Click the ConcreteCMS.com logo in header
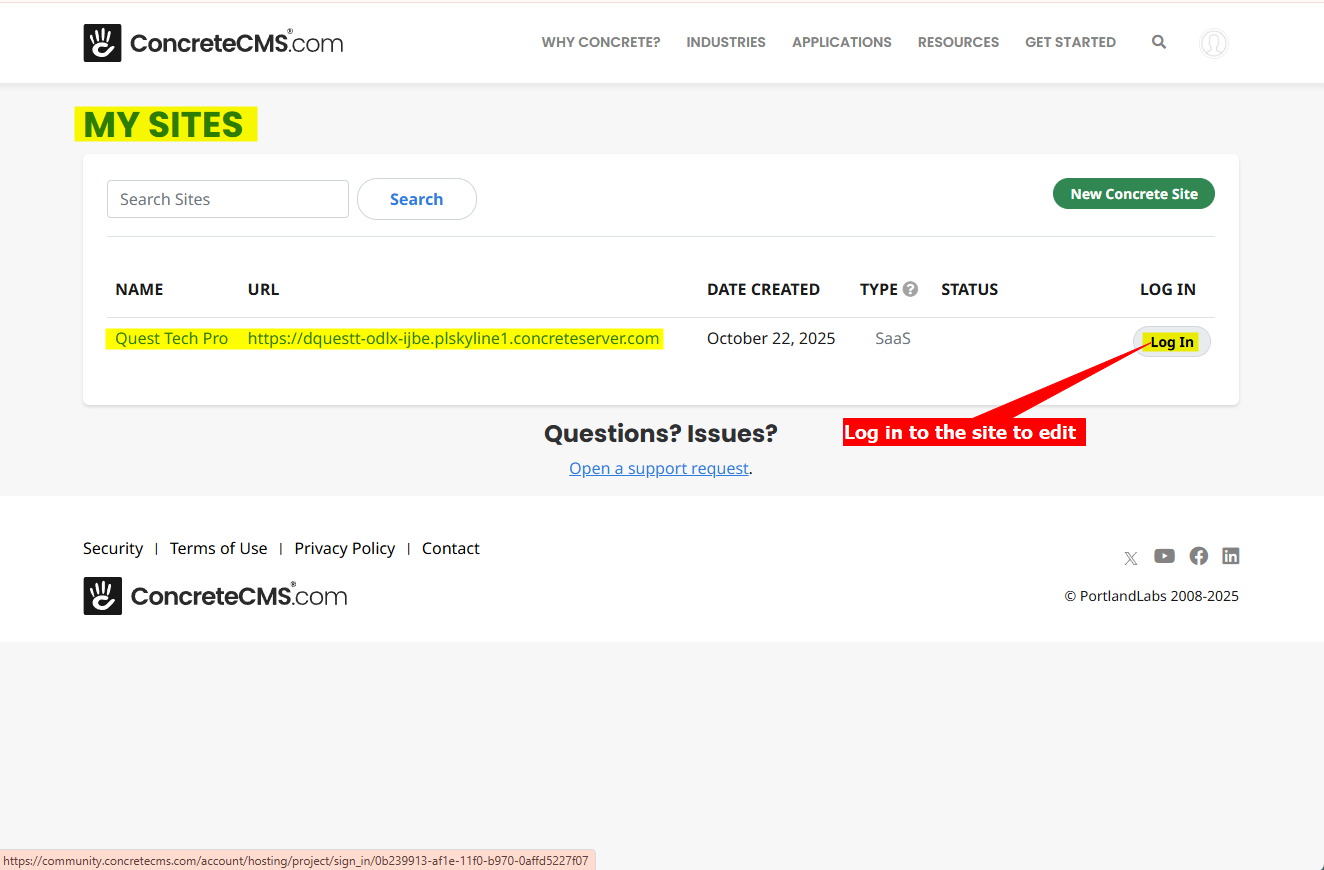 tap(213, 43)
